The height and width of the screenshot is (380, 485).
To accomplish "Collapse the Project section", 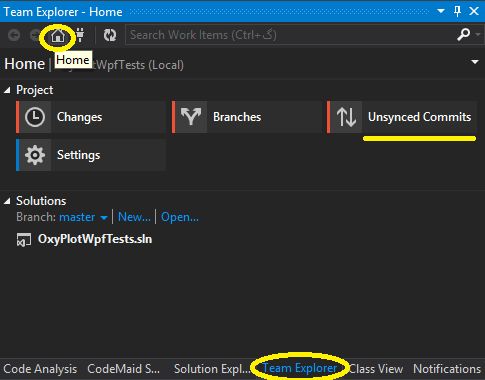I will pyautogui.click(x=7, y=90).
